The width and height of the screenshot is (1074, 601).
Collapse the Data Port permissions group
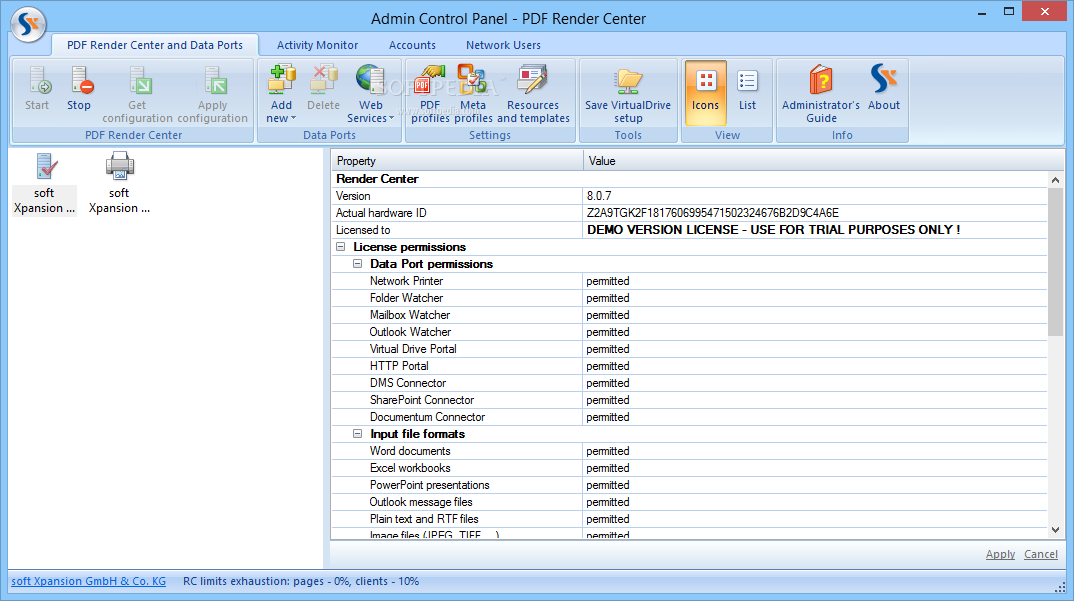click(358, 264)
